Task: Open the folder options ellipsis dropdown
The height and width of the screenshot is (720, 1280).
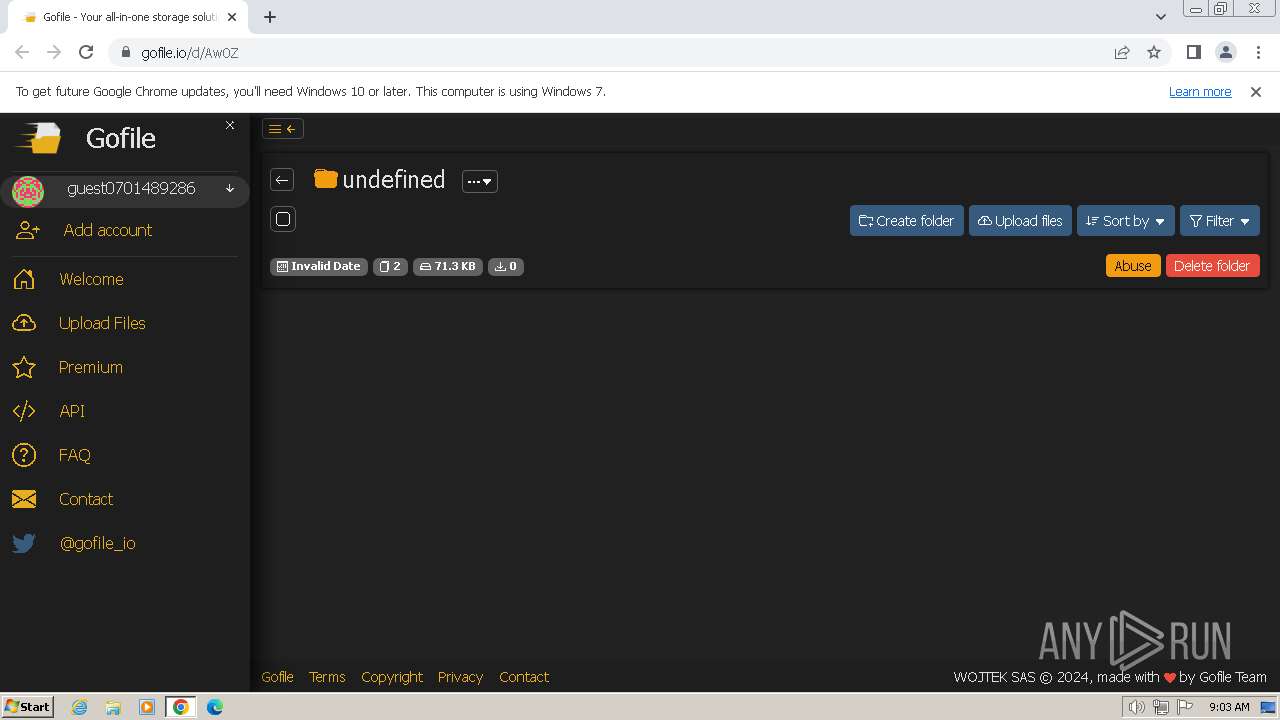Action: click(480, 181)
